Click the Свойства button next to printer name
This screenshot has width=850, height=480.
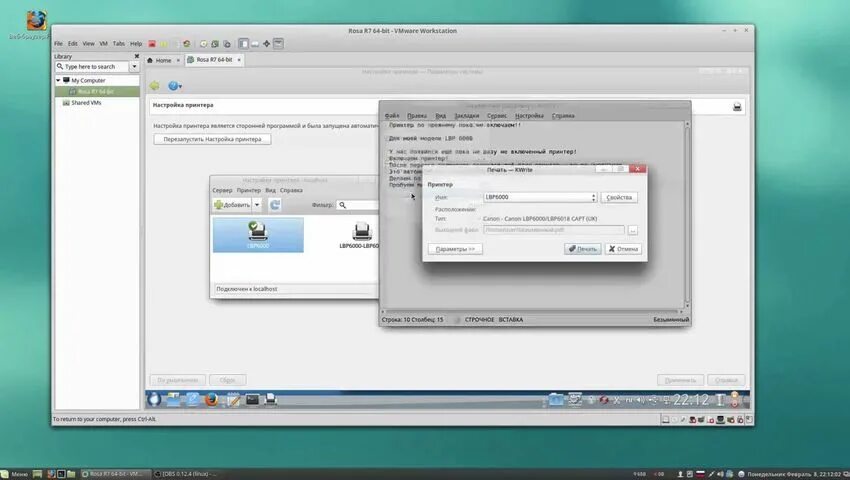tap(619, 197)
